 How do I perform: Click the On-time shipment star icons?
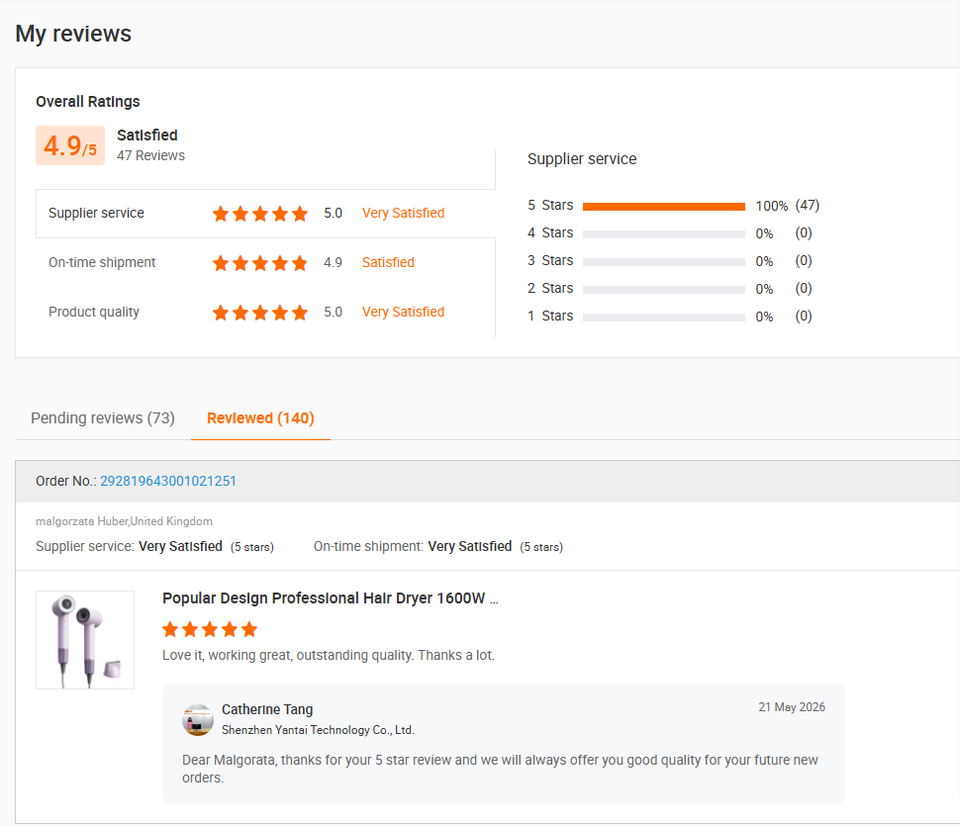point(260,263)
